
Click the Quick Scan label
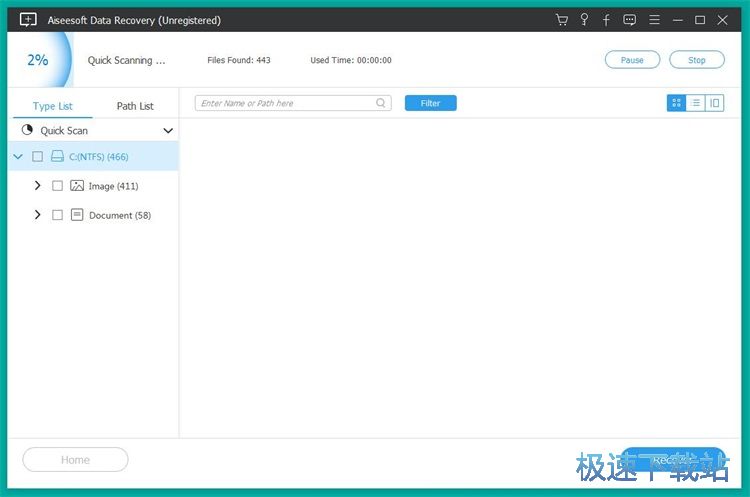(x=64, y=131)
